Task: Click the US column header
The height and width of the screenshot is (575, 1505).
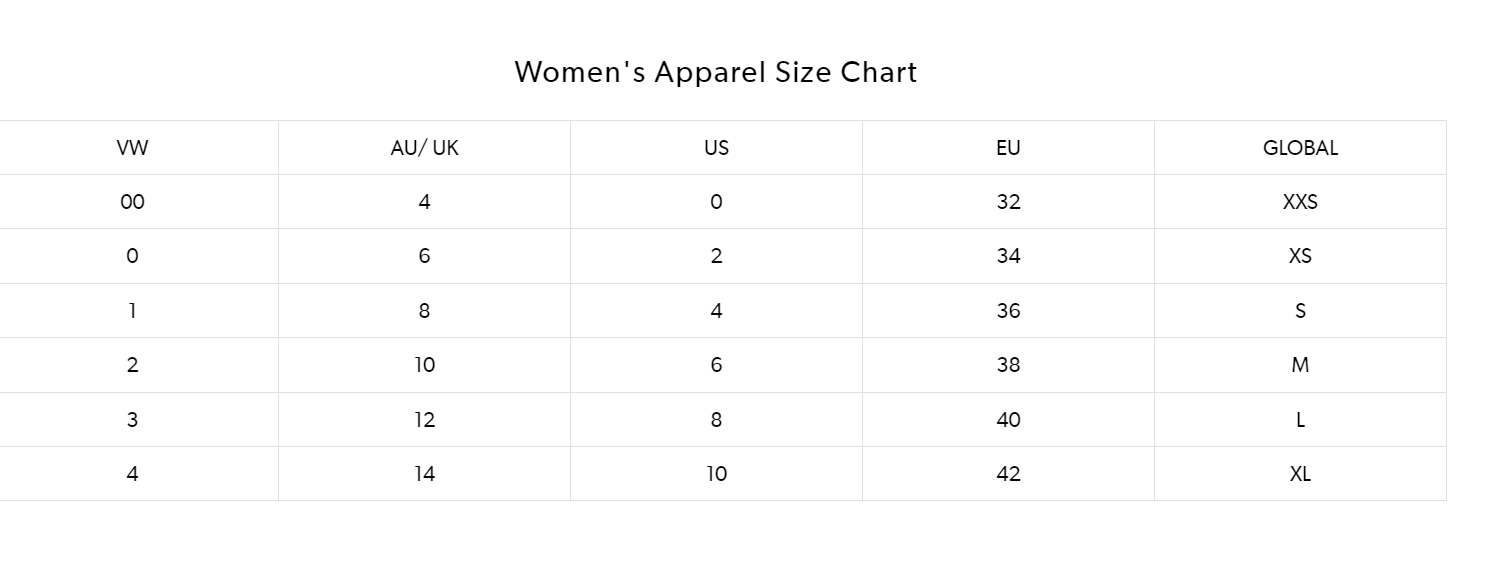Action: click(x=716, y=148)
